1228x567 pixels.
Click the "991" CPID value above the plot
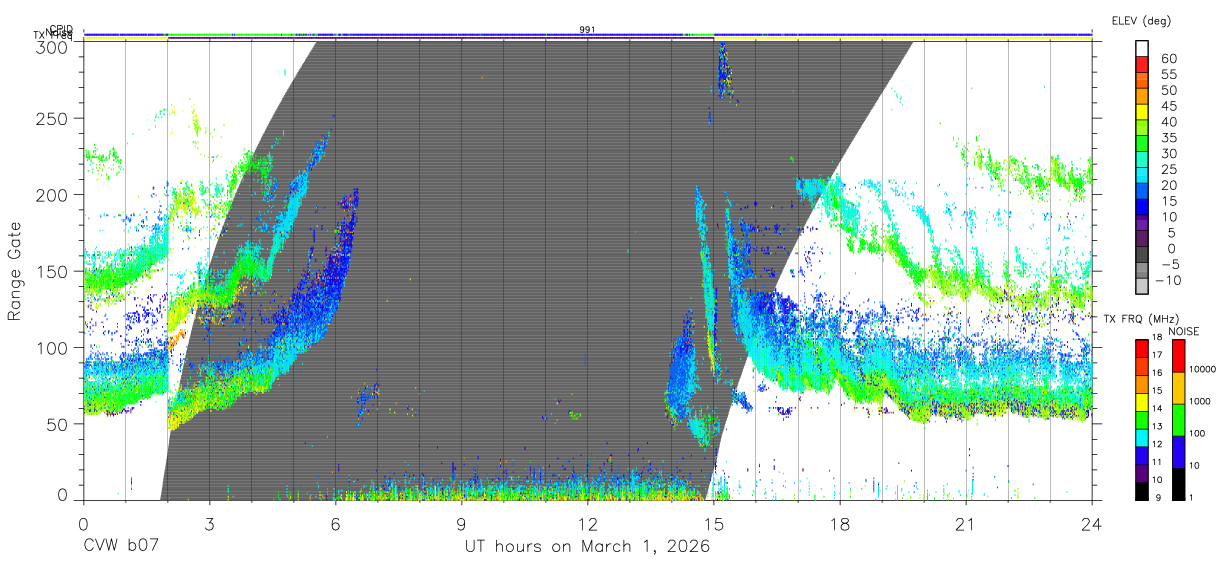point(588,29)
